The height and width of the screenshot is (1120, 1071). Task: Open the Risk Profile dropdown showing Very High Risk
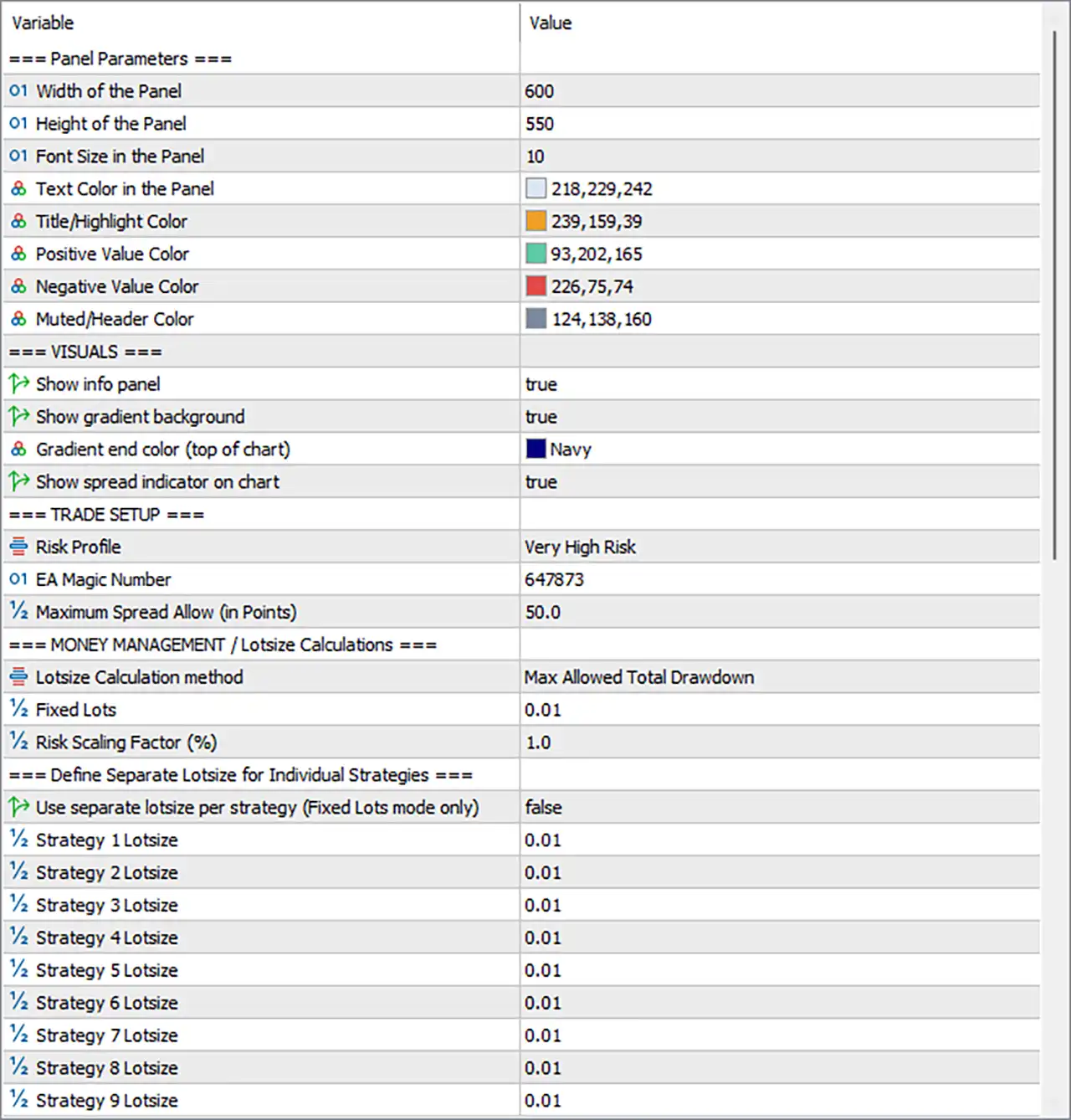(780, 547)
